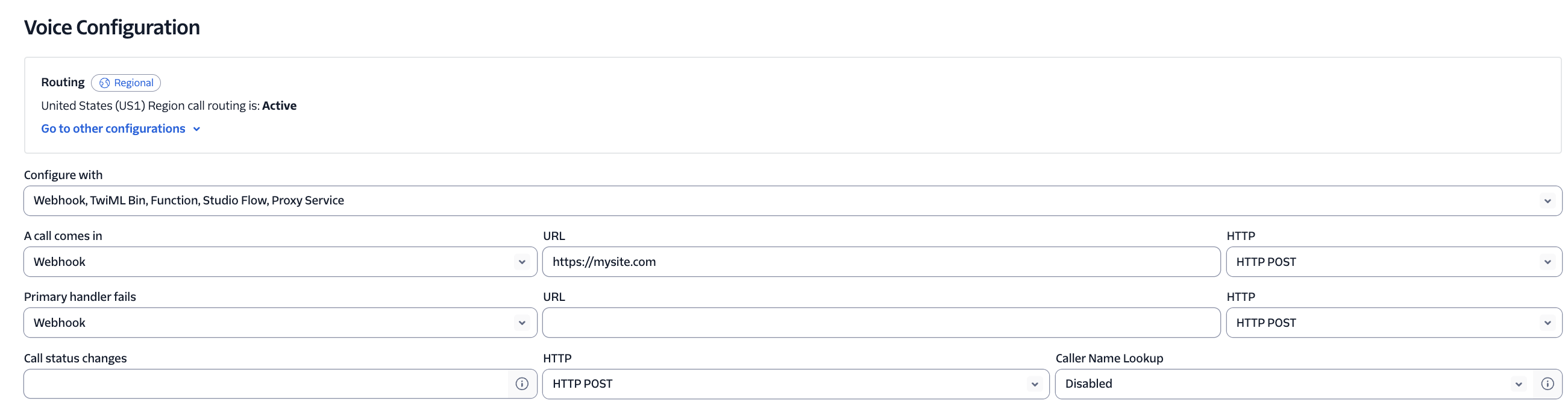Click the Configure with dropdown chevron
Screen dimensions: 1568x404
pos(1548,201)
